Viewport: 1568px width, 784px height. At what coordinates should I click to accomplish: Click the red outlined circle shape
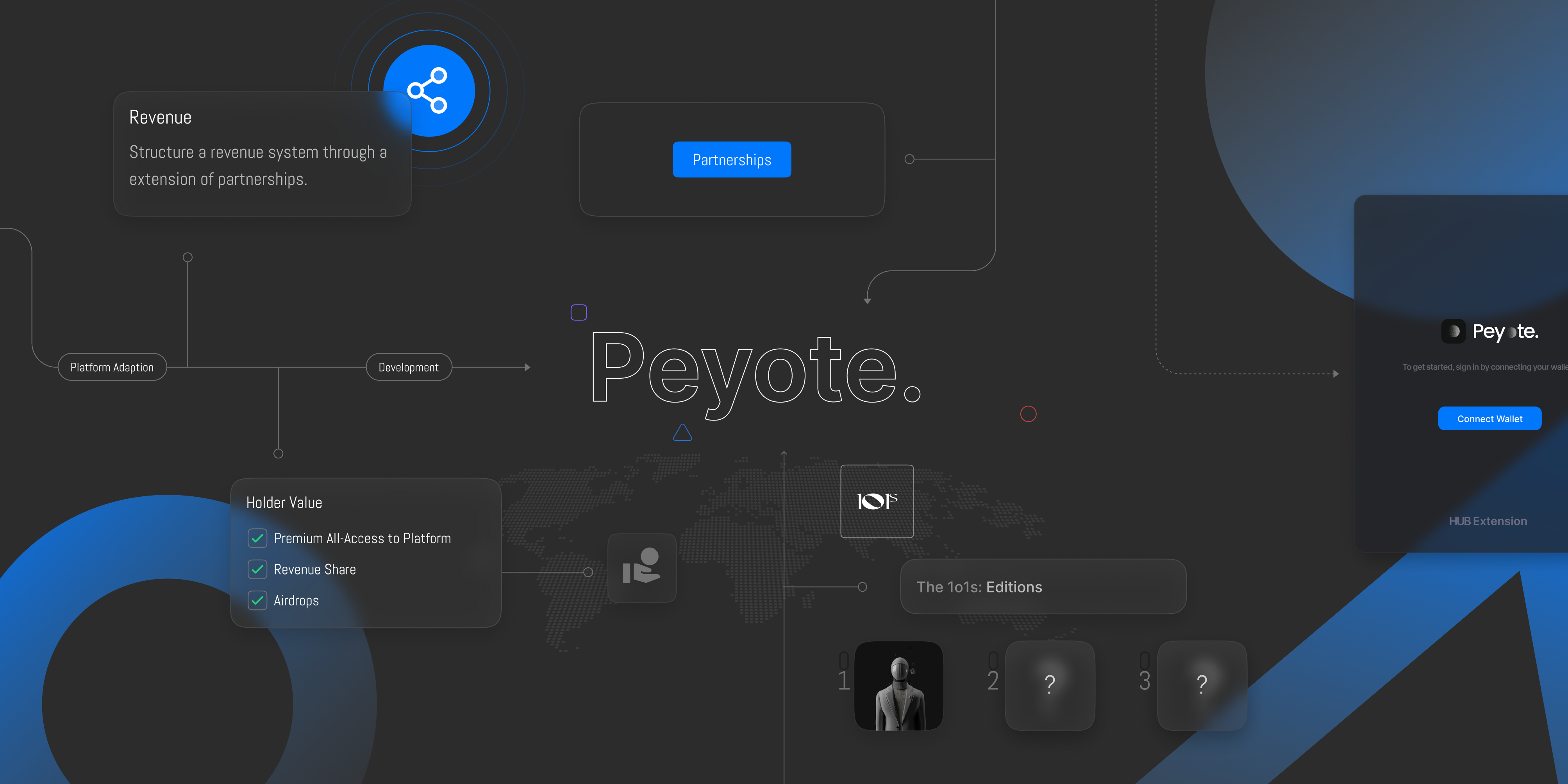coord(1028,414)
